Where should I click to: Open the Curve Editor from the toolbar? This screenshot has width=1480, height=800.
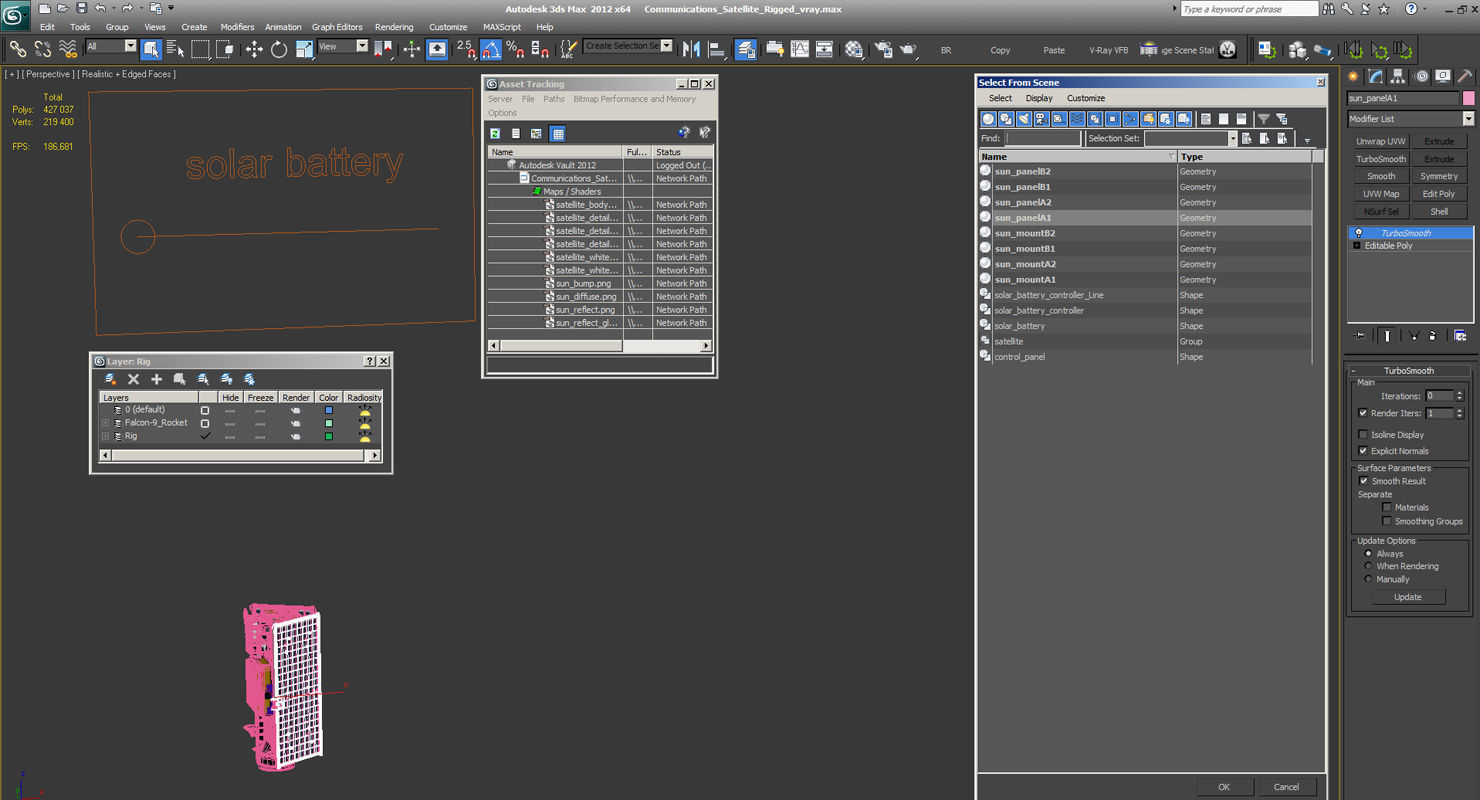(800, 49)
